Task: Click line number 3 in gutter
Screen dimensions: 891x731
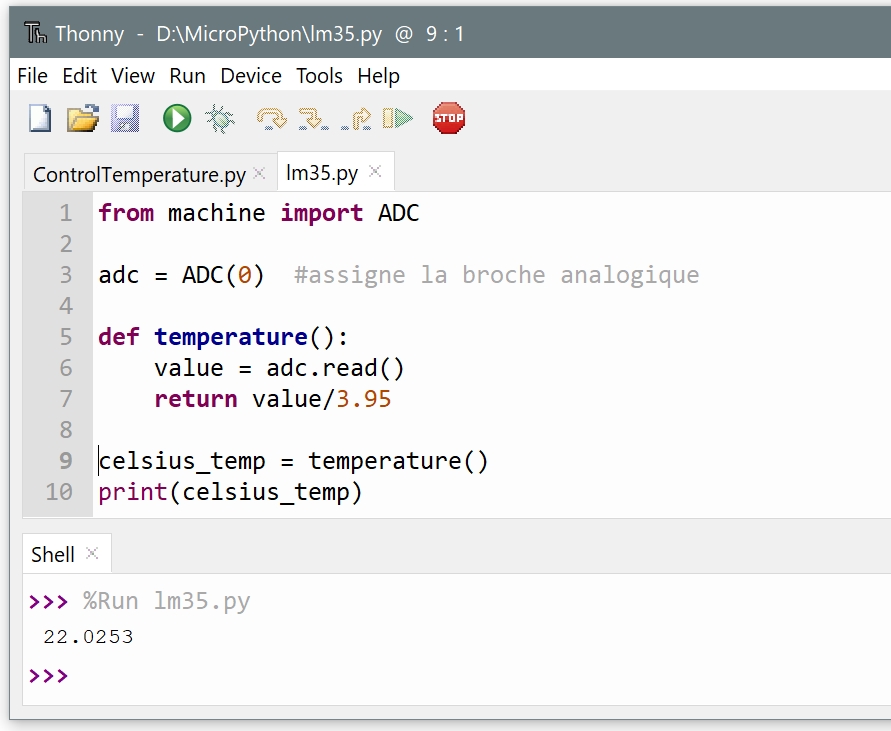Action: 66,275
